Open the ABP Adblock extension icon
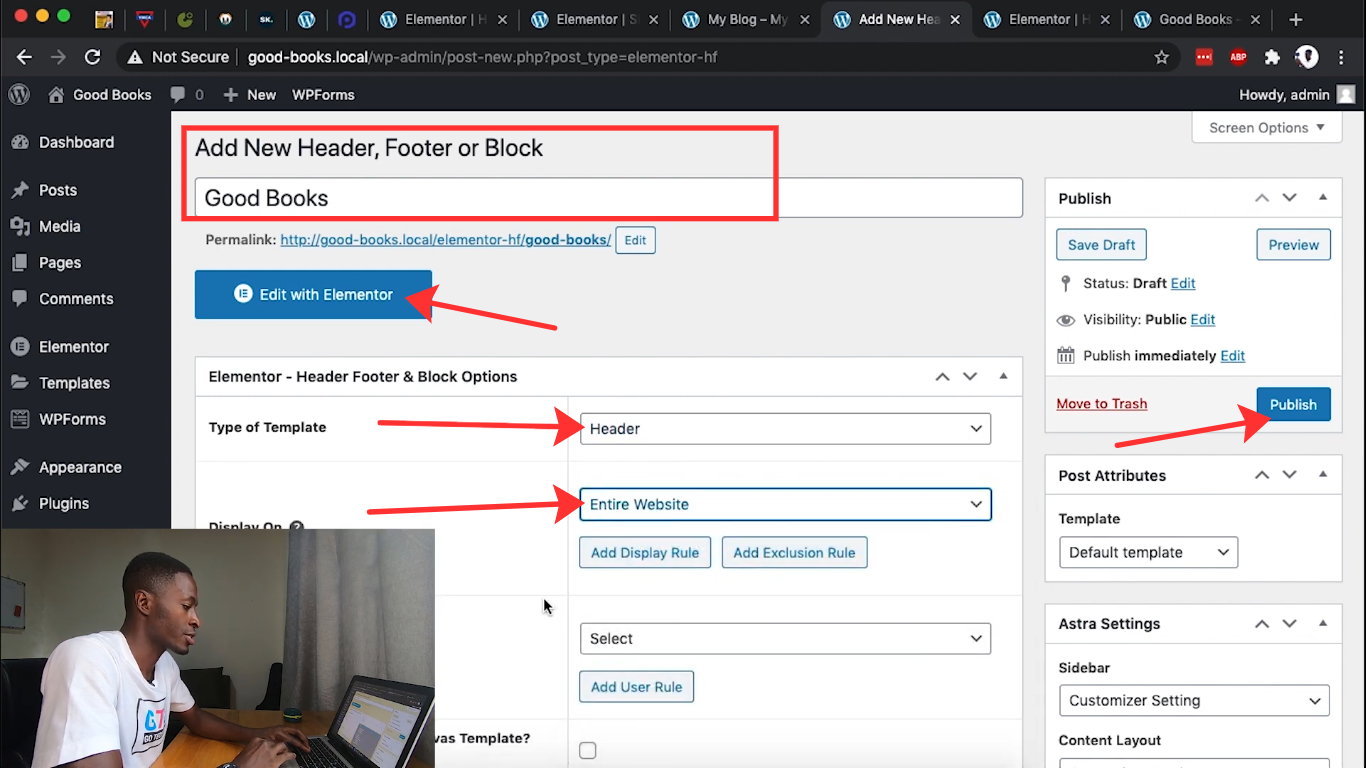Image resolution: width=1366 pixels, height=768 pixels. tap(1238, 57)
